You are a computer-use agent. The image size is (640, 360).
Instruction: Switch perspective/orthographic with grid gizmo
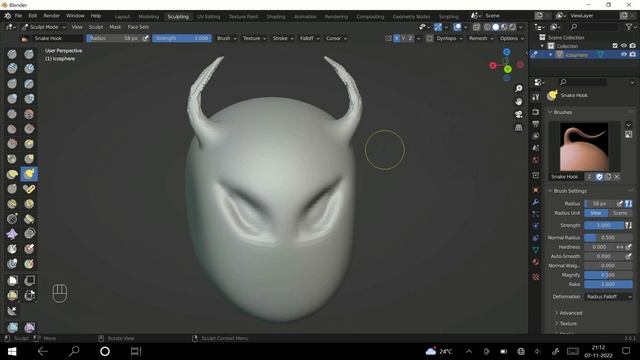[519, 127]
